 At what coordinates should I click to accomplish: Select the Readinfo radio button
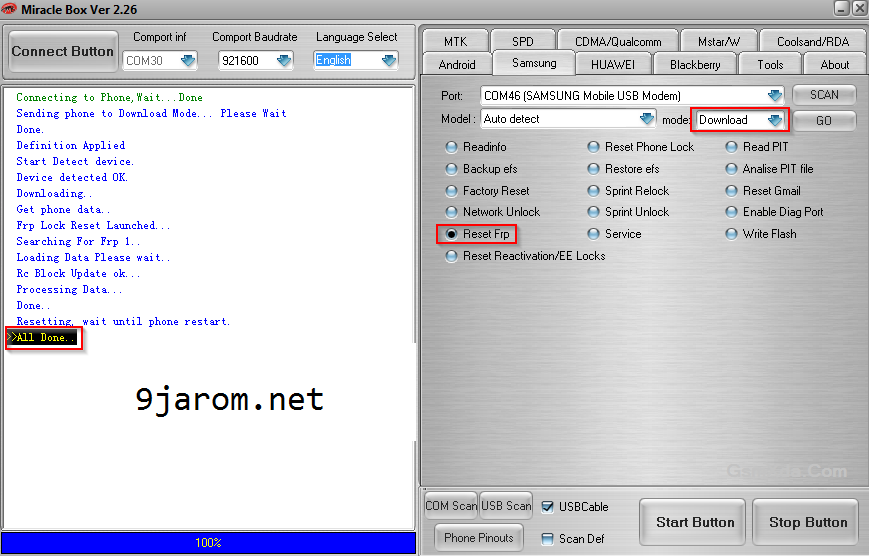pos(452,147)
